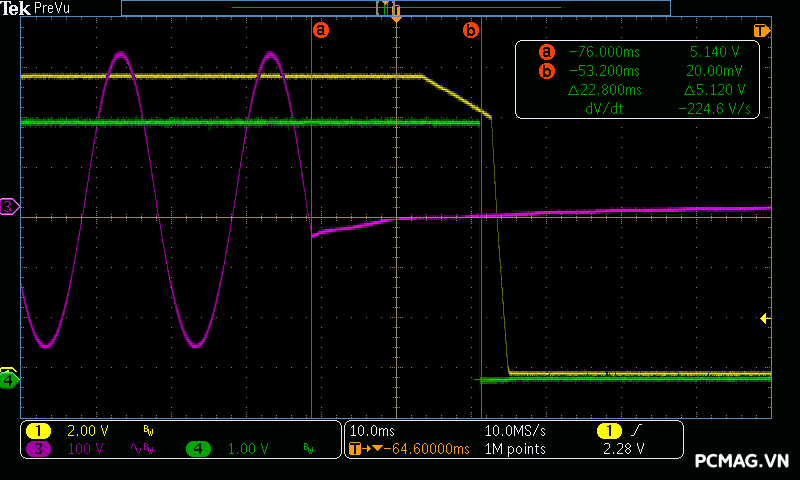Click the 10.0ms timebase readout

(372, 430)
